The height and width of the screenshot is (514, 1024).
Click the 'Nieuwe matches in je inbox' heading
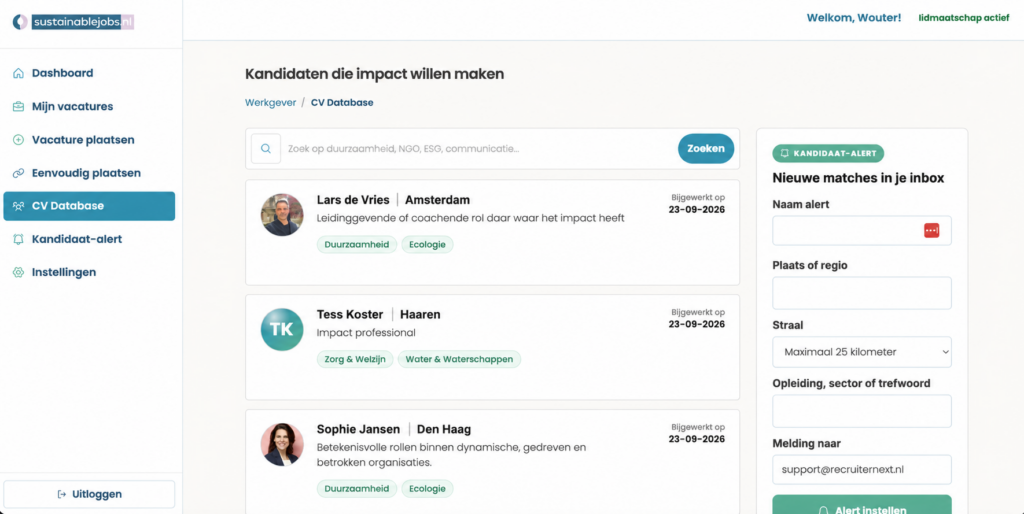858,178
